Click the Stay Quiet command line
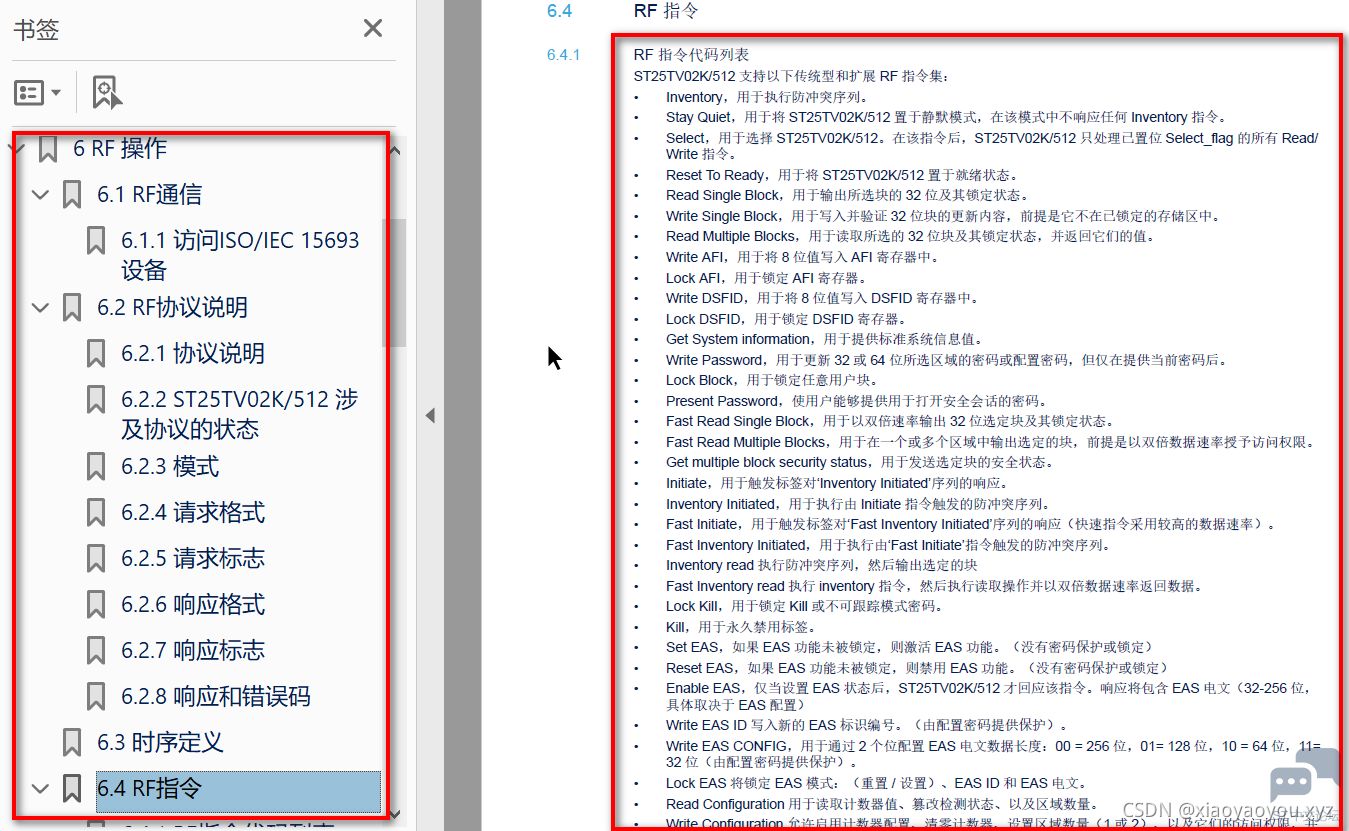This screenshot has height=831, width=1349. coord(946,117)
